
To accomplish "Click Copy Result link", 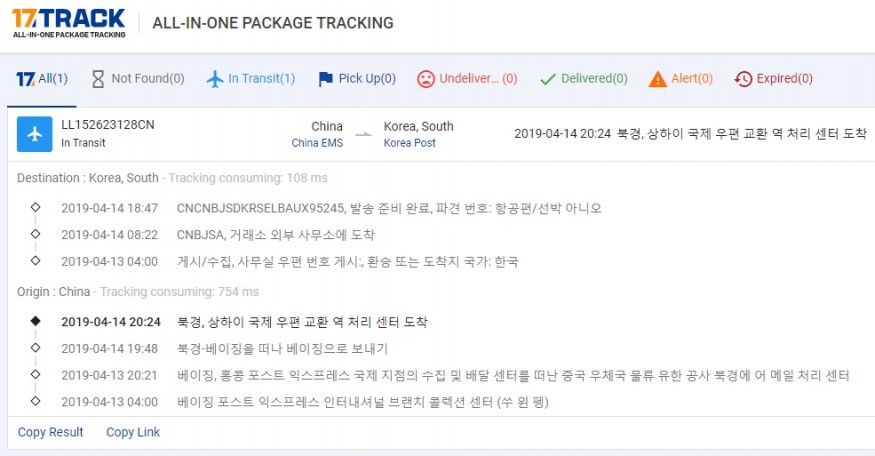I will [x=50, y=432].
